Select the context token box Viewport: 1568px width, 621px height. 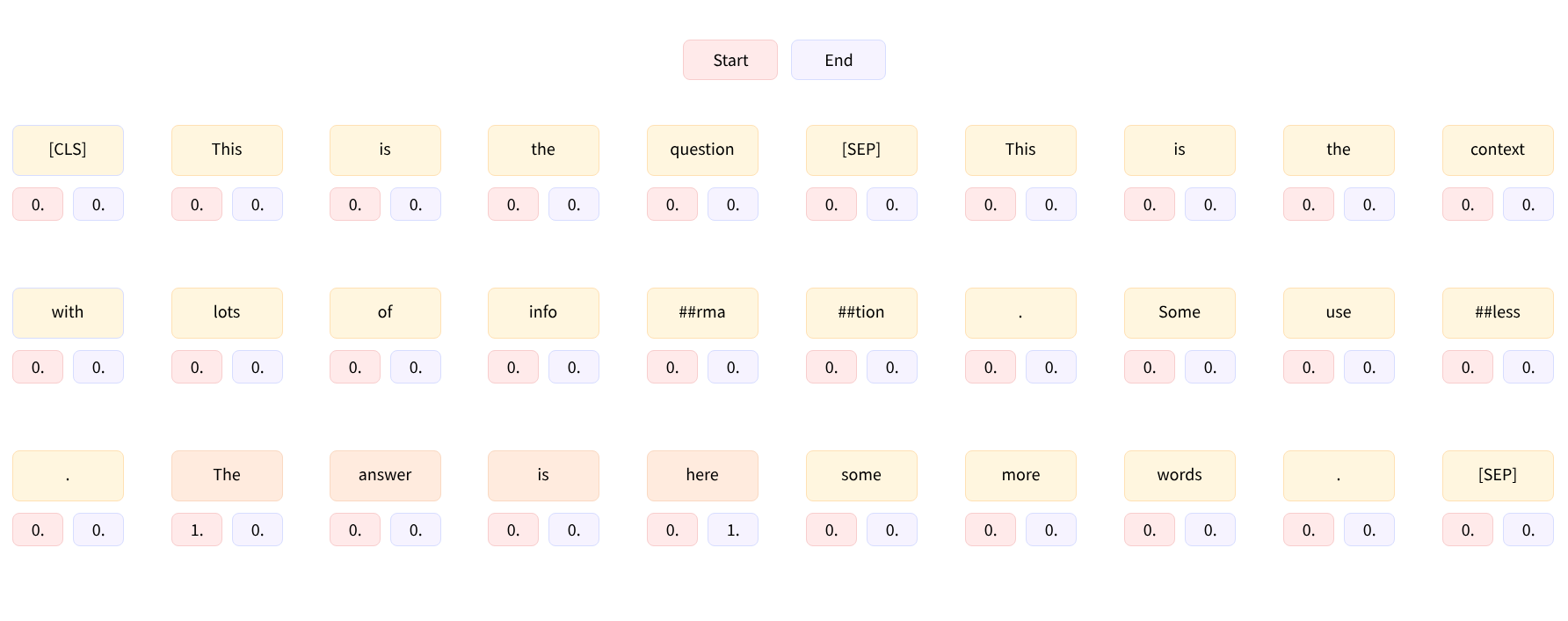(x=1498, y=150)
